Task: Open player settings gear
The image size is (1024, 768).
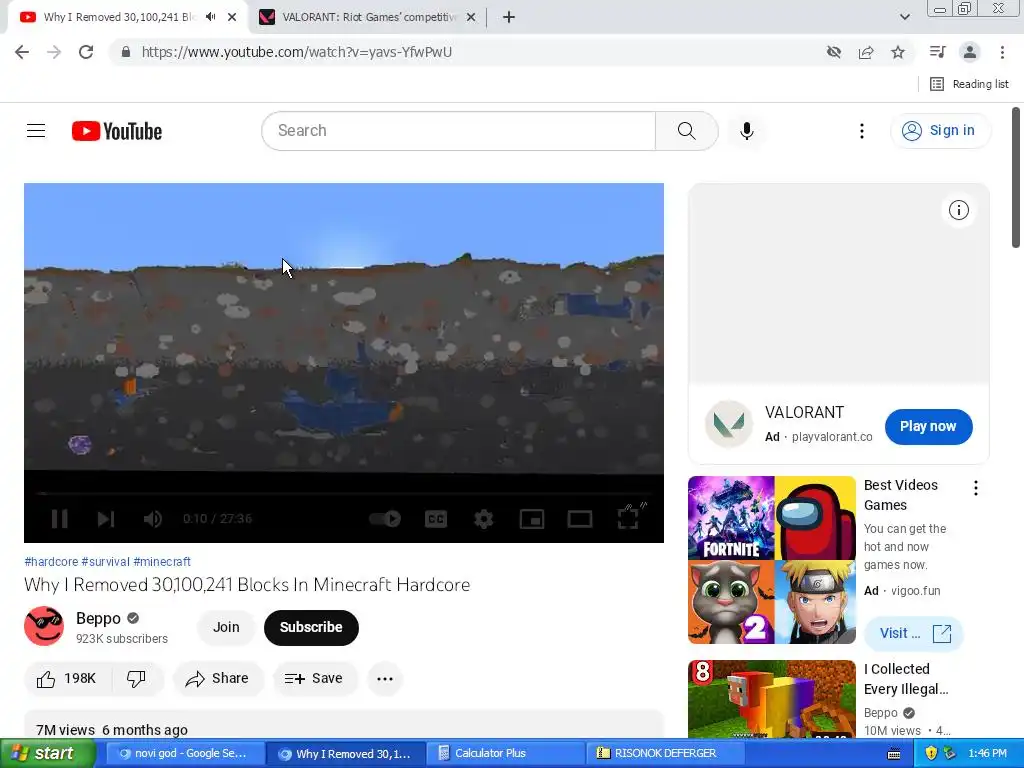Action: pyautogui.click(x=483, y=519)
